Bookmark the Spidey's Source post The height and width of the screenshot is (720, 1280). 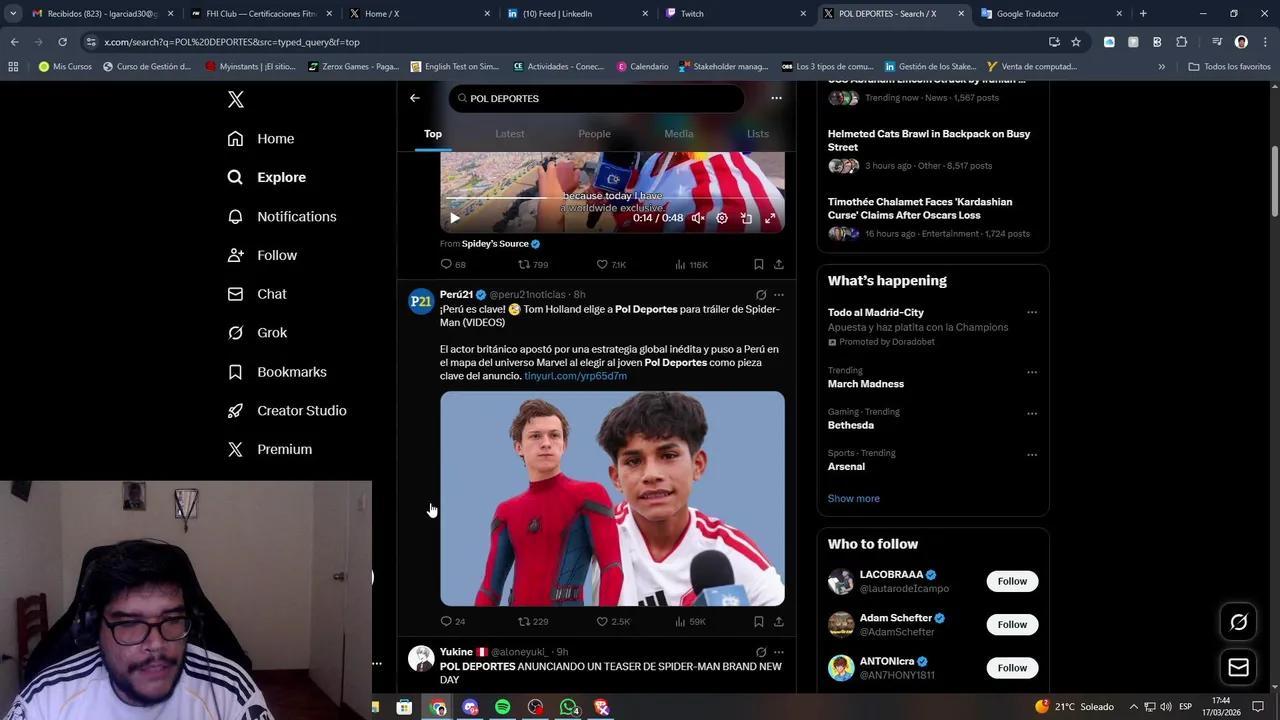[759, 265]
